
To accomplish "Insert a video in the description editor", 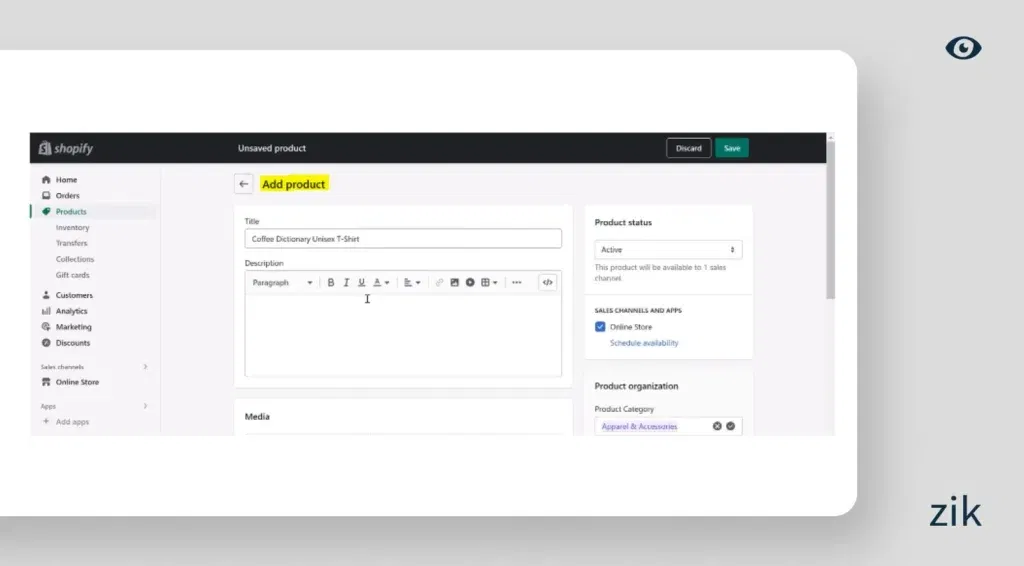I will coord(469,283).
